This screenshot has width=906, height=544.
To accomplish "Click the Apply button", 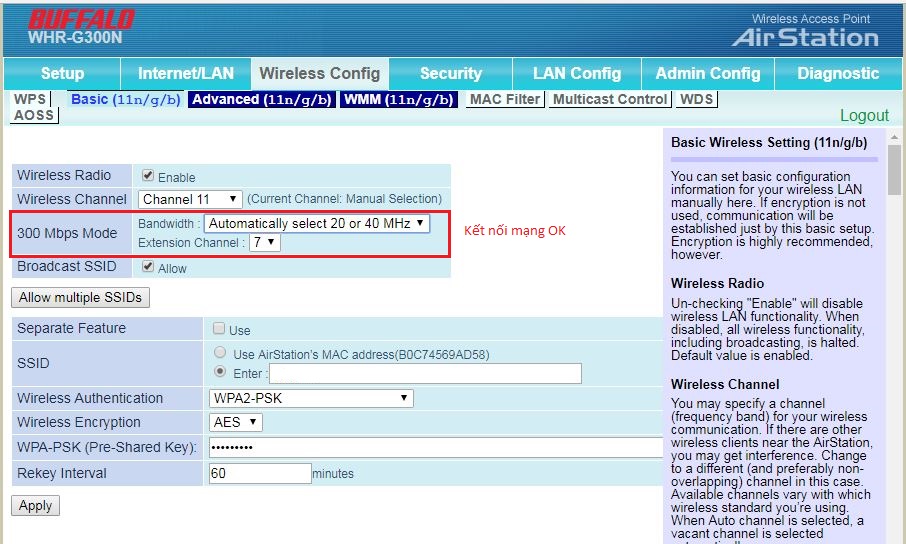I will click(x=35, y=506).
